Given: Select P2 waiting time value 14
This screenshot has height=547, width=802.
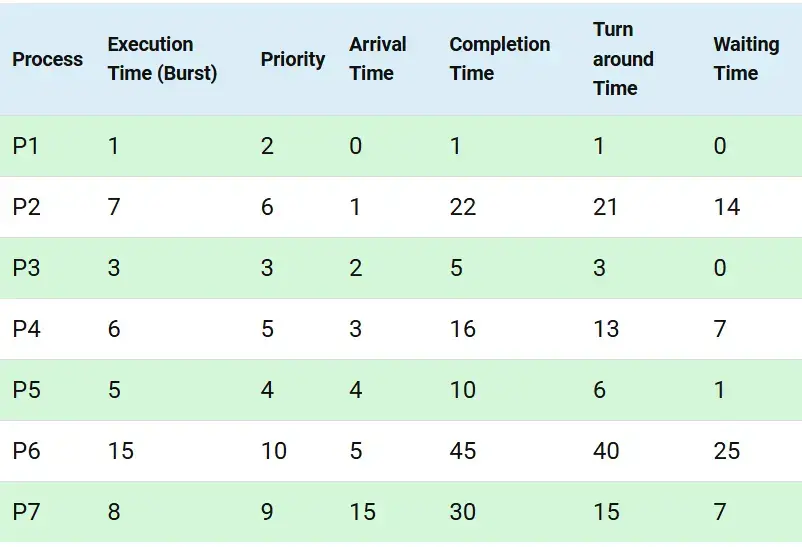Looking at the screenshot, I should pos(727,207).
